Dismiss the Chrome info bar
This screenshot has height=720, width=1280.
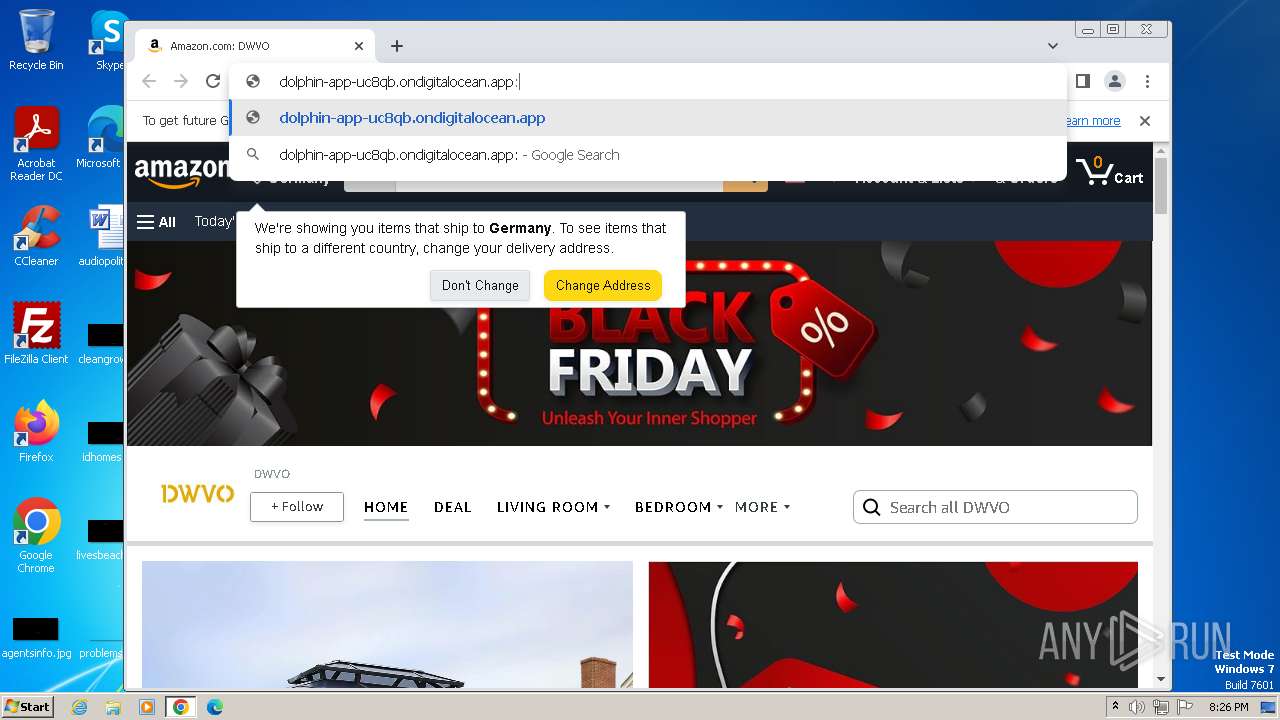1145,121
